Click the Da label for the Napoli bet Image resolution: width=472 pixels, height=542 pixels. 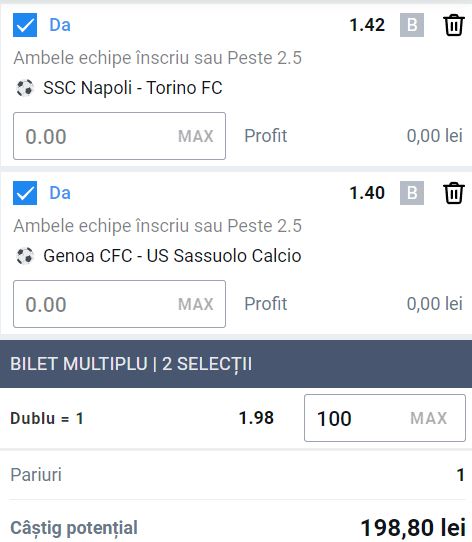(x=60, y=25)
